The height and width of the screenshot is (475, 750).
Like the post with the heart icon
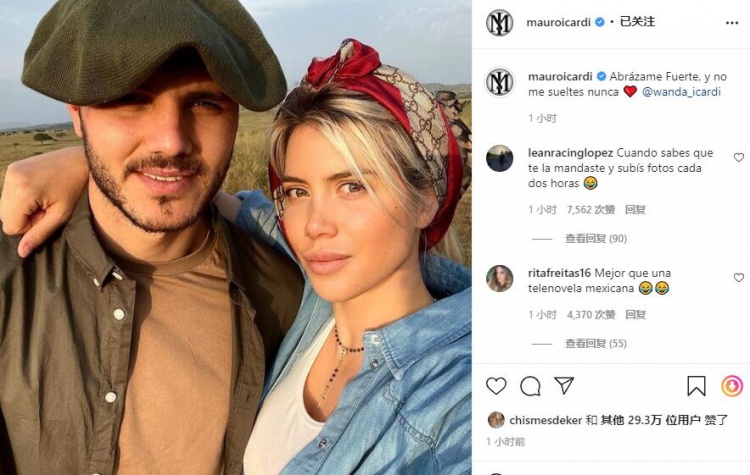pyautogui.click(x=496, y=386)
